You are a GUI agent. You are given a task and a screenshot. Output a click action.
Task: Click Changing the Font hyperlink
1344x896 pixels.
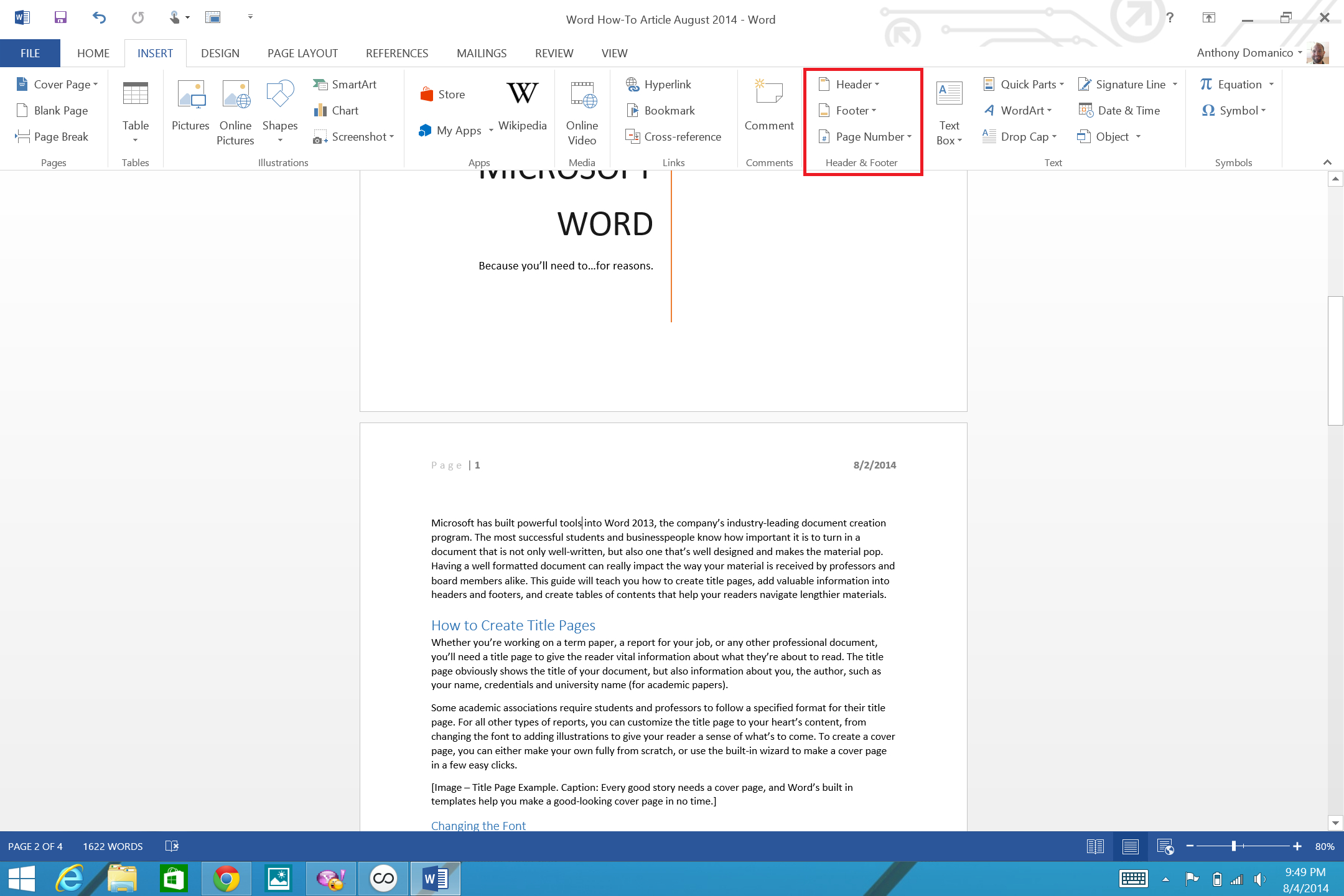(478, 825)
